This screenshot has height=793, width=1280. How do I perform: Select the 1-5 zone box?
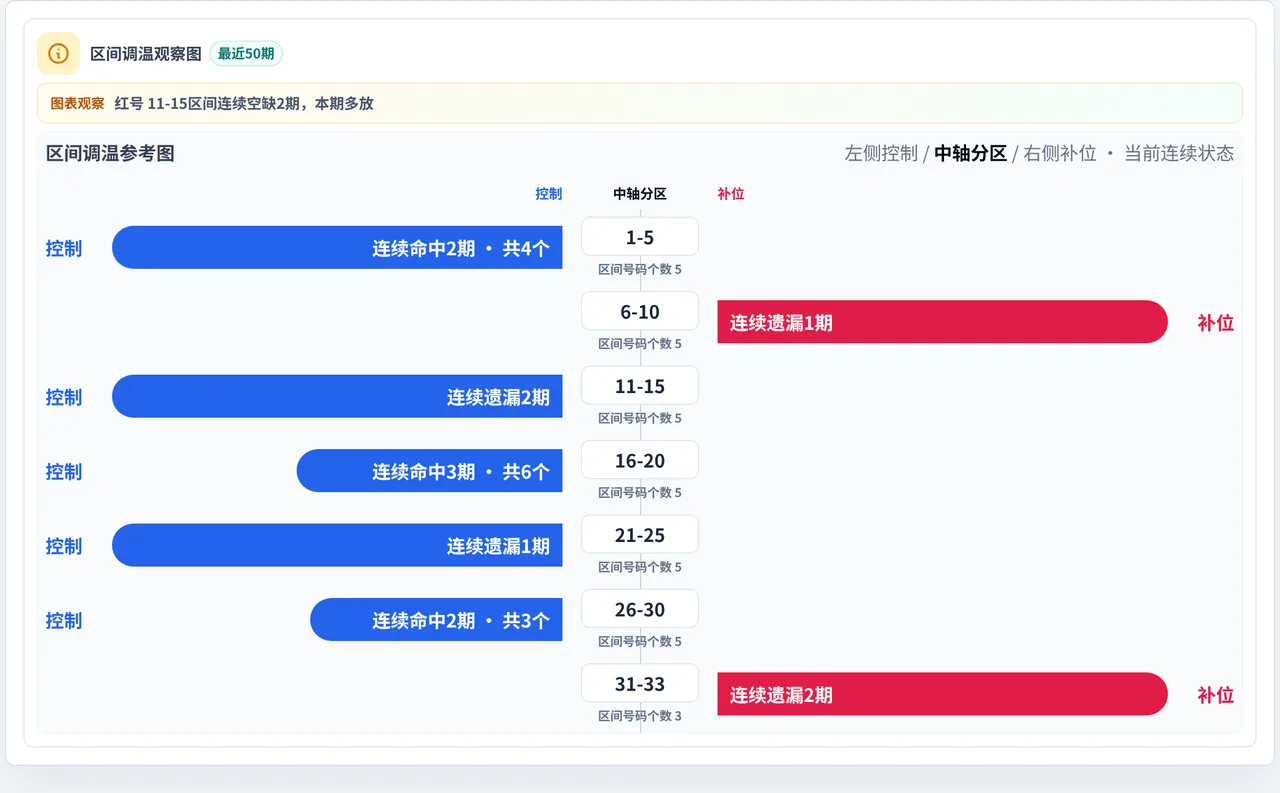640,237
